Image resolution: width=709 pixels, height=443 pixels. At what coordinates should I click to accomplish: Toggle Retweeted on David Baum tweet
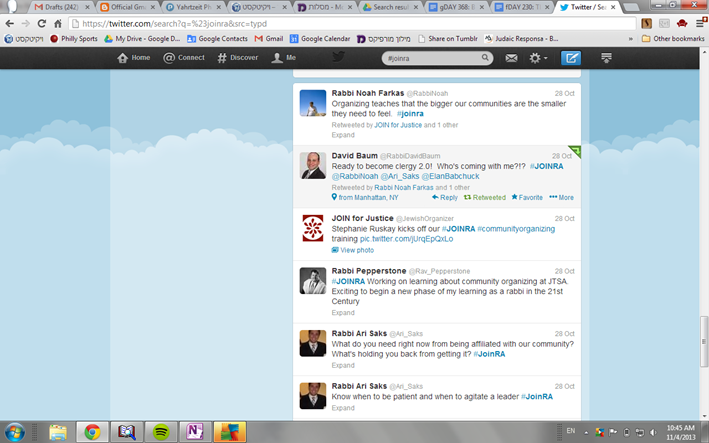pyautogui.click(x=485, y=198)
